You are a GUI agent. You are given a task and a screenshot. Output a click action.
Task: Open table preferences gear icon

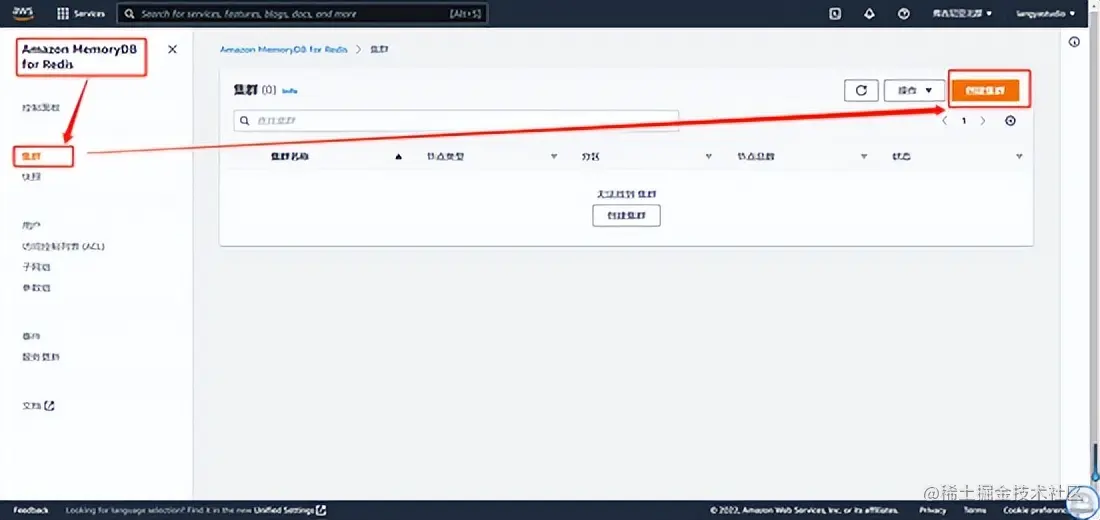click(x=1010, y=121)
